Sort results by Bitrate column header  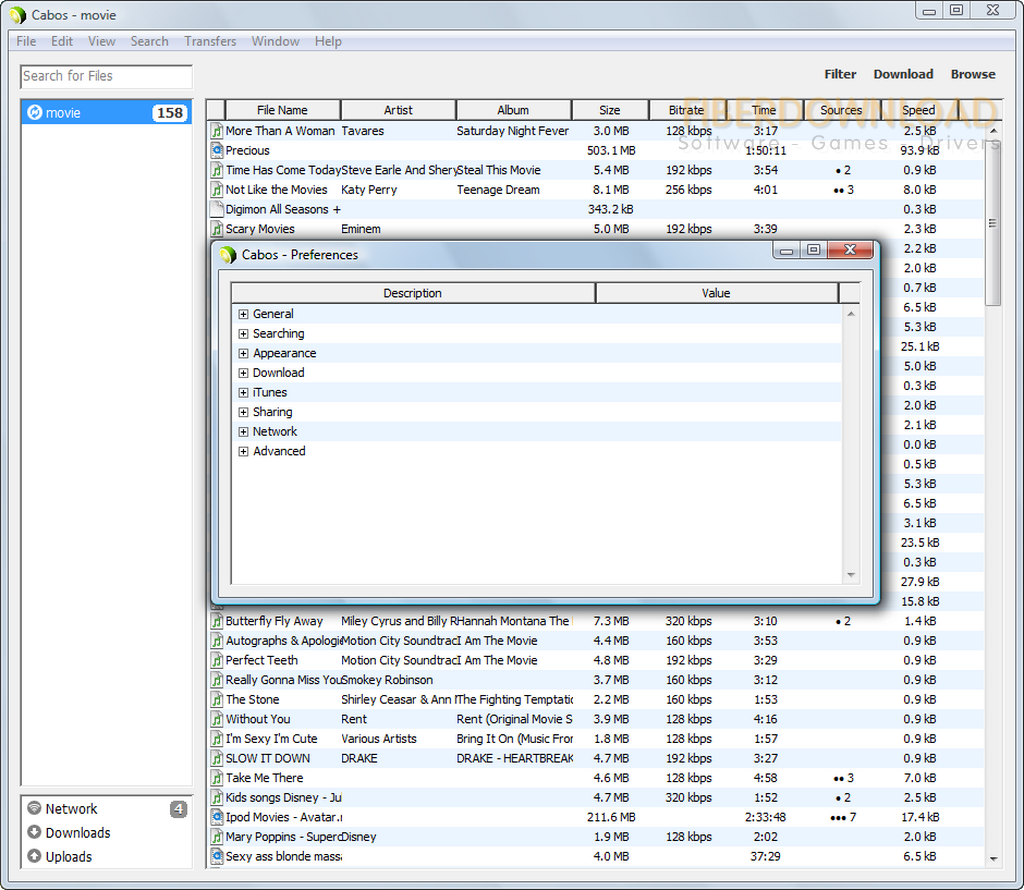pyautogui.click(x=686, y=110)
